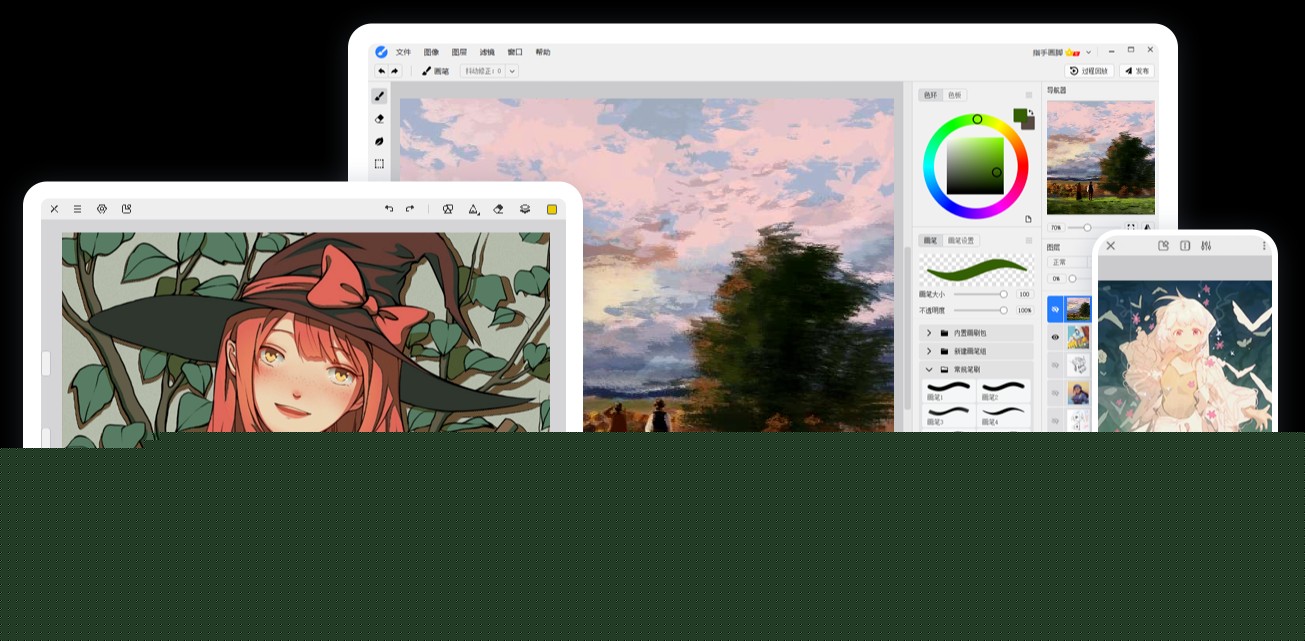Show the hidden third layer via its eye toggle

click(1055, 366)
